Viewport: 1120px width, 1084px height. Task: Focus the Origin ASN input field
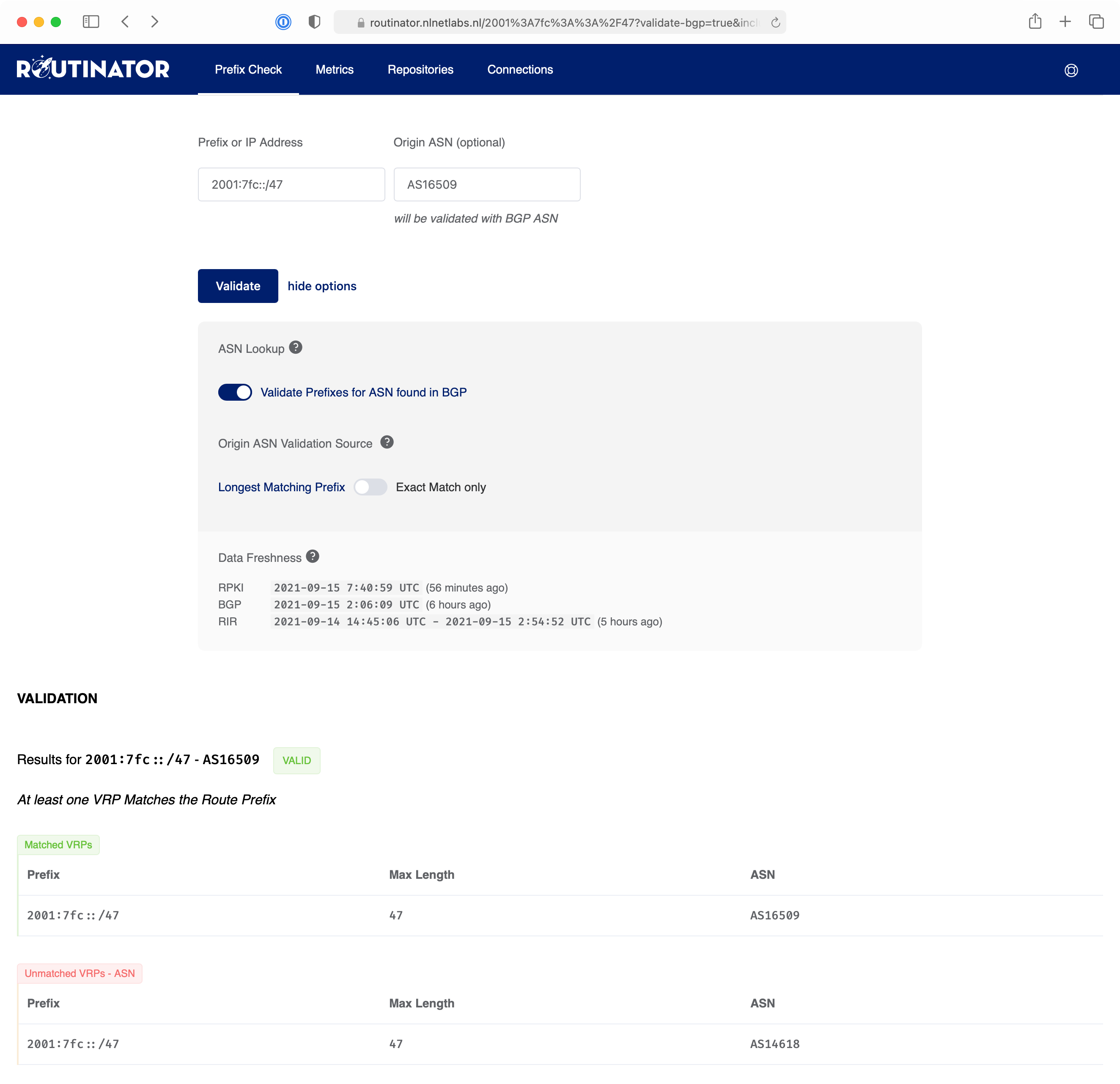tap(487, 184)
